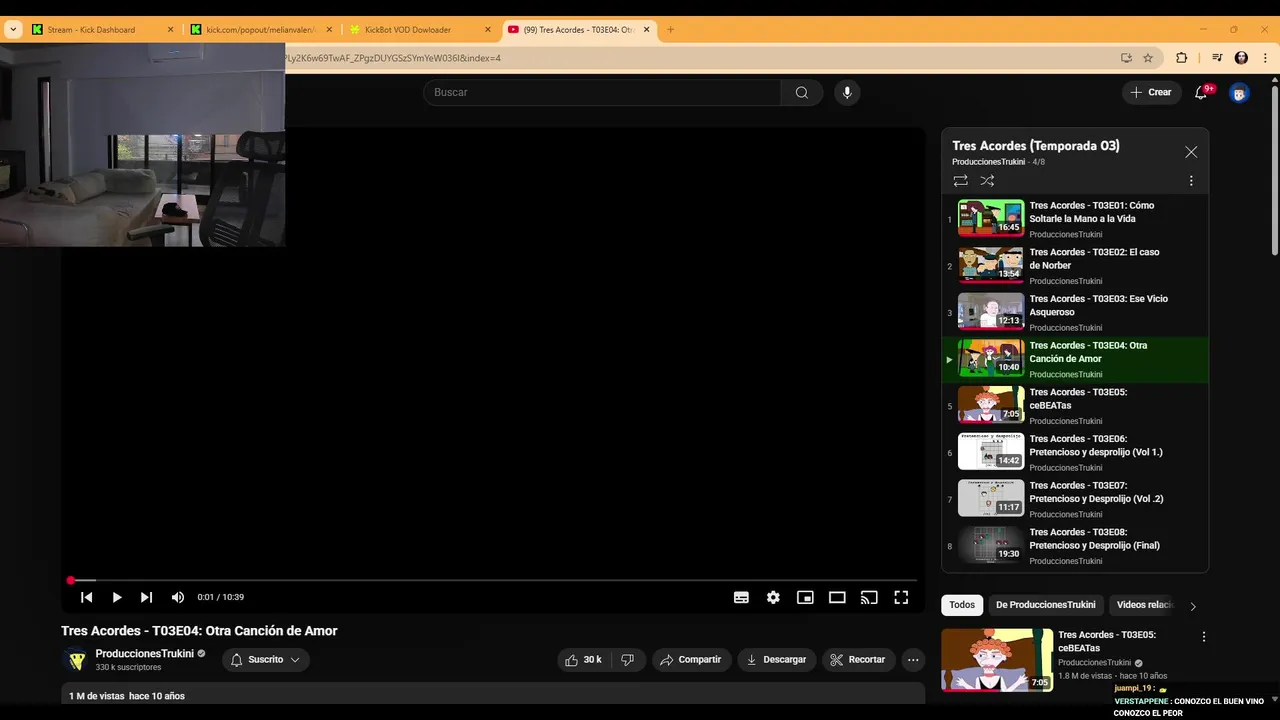Open more actions ellipsis under video
This screenshot has width=1280, height=720.
[913, 660]
